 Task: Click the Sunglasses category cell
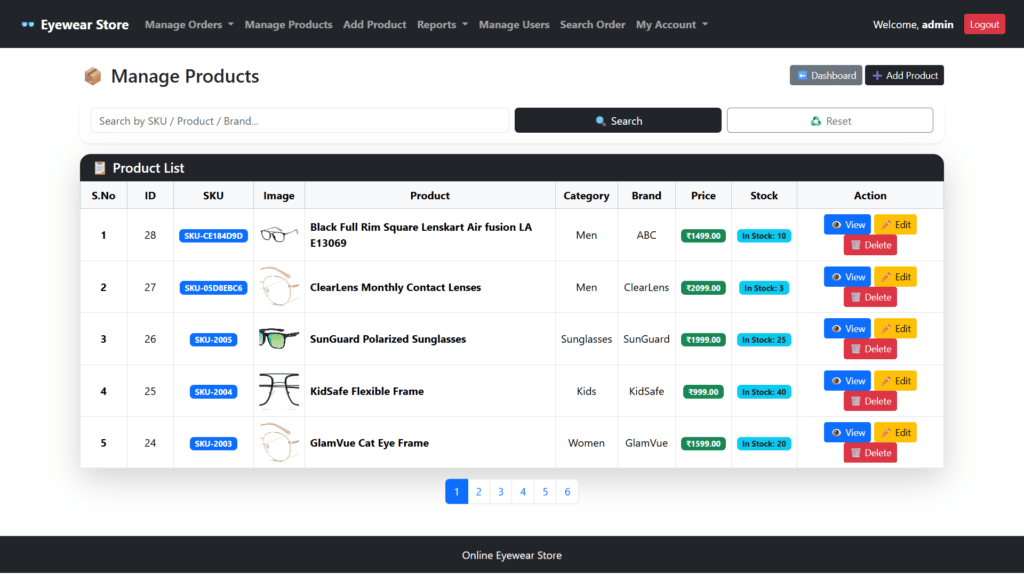[586, 339]
